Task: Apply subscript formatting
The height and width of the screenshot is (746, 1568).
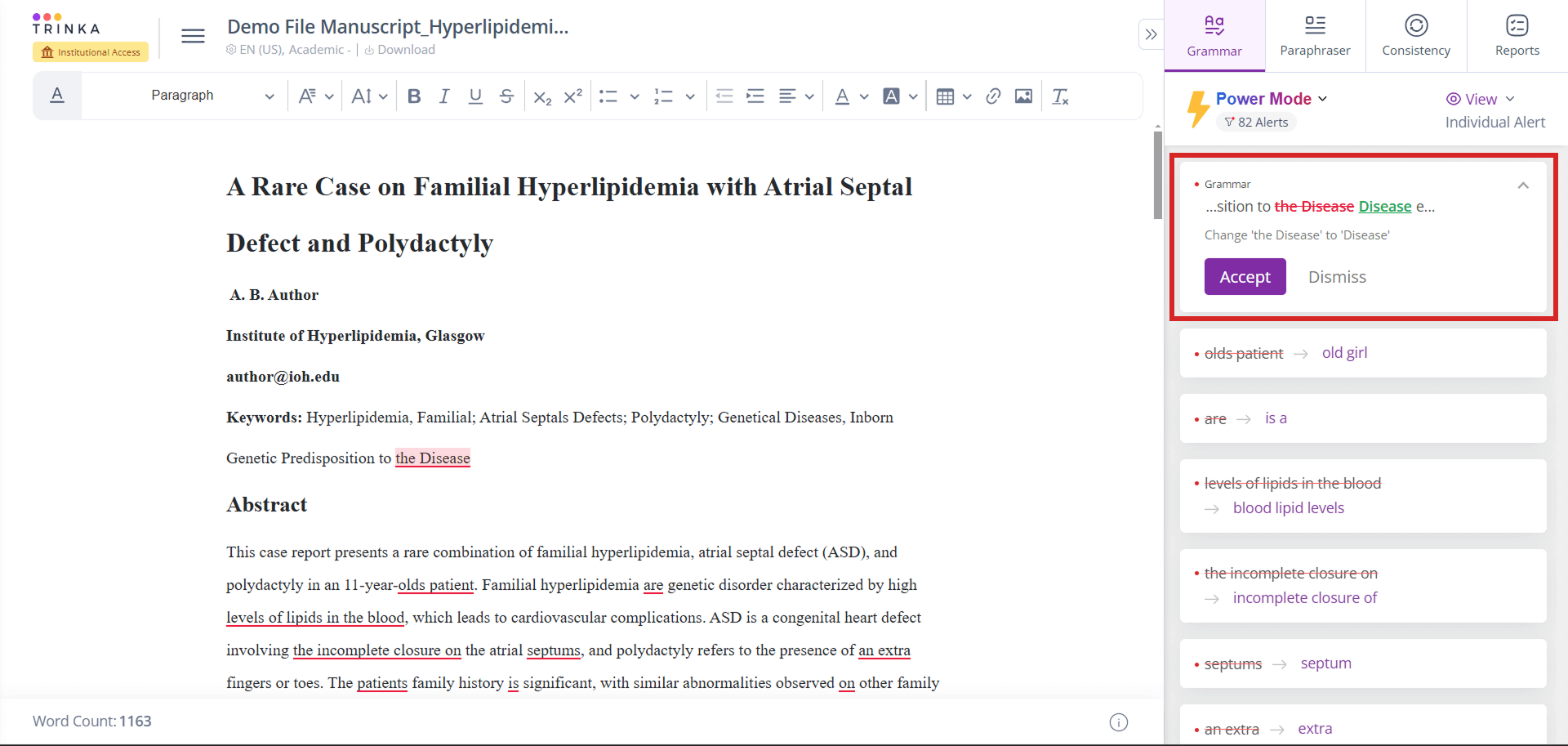Action: point(542,96)
